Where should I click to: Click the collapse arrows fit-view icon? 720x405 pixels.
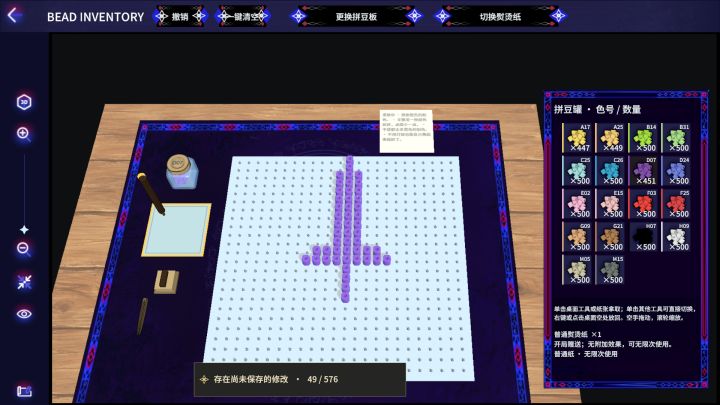point(24,282)
